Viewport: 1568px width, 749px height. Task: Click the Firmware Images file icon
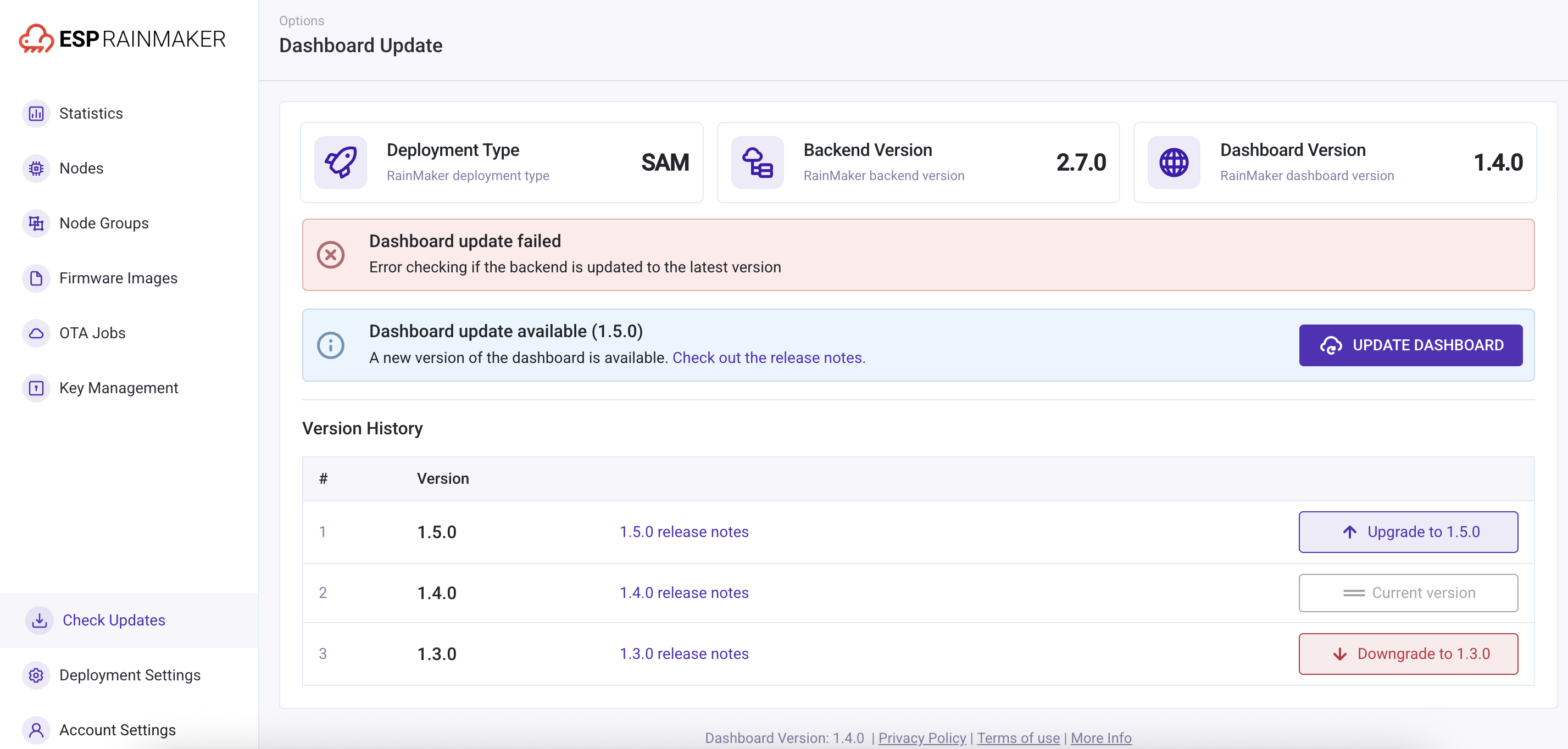pos(36,278)
